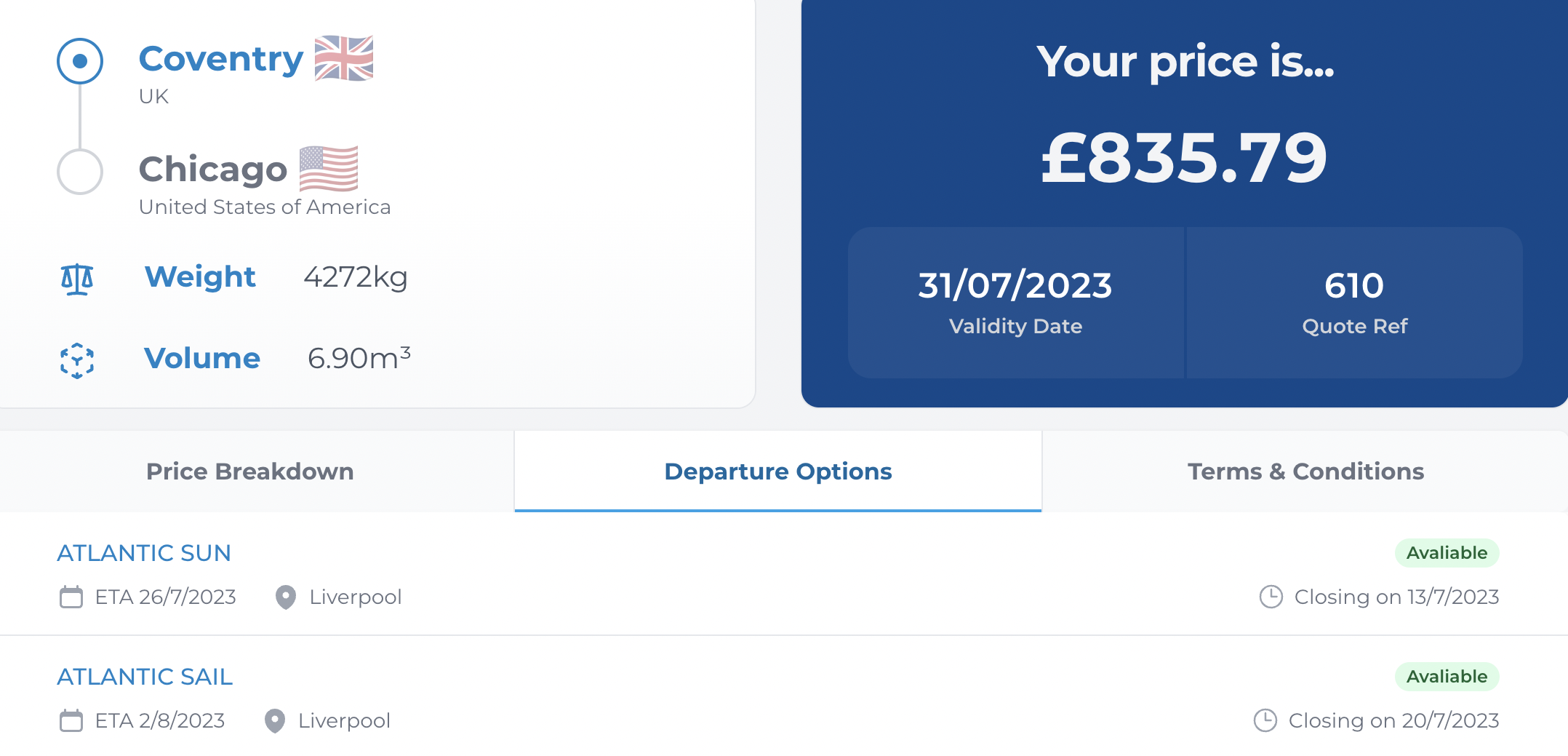Open the Price Breakdown tab

tap(249, 471)
